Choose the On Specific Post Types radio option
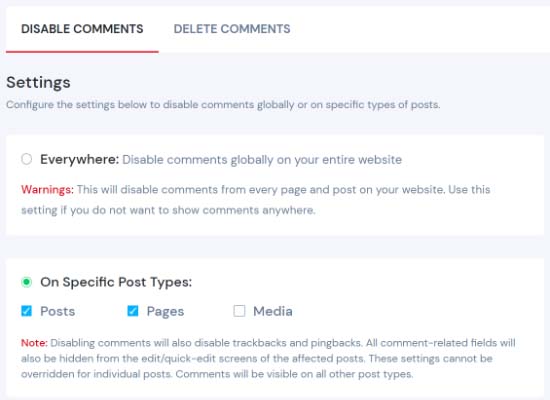Screen dimensions: 550x400 (26, 282)
